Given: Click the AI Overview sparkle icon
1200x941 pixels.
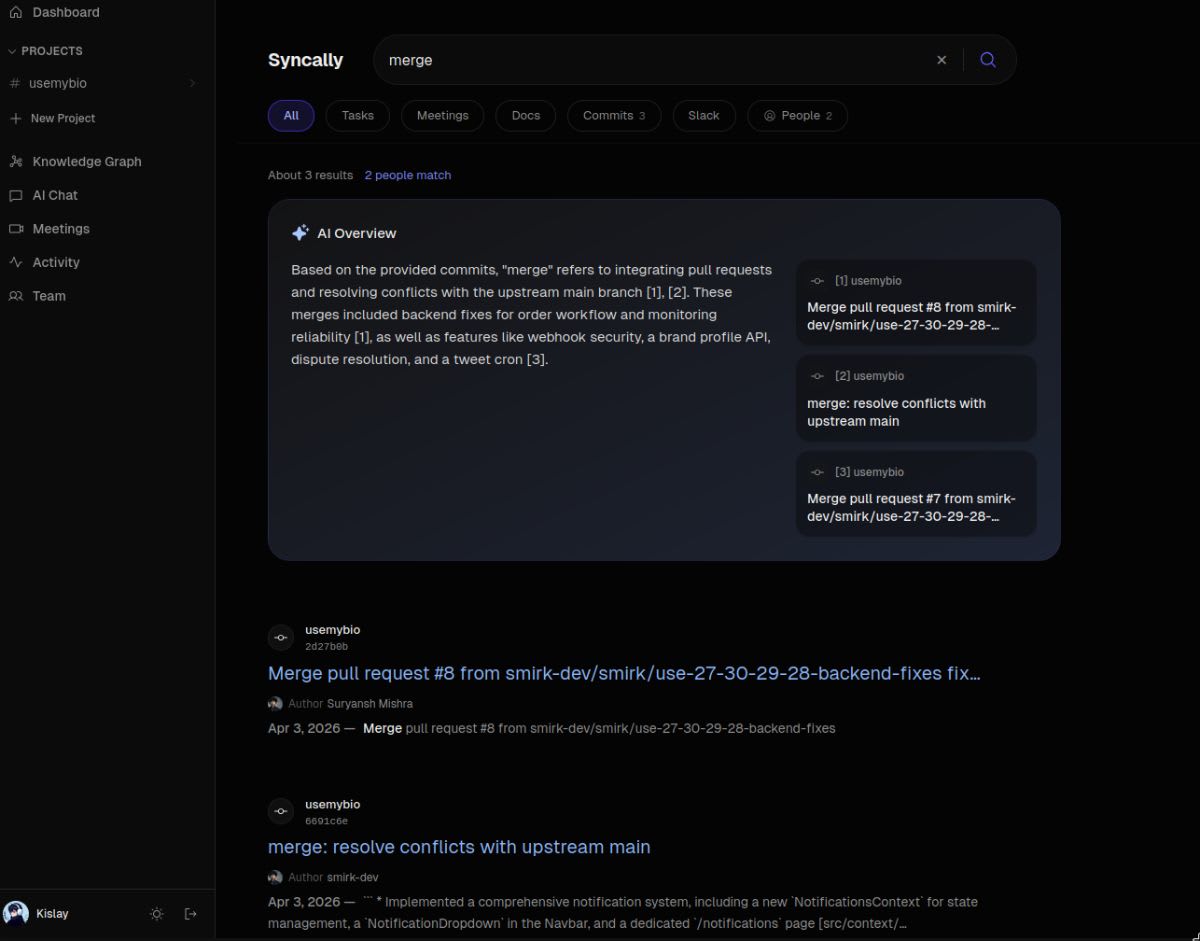Looking at the screenshot, I should coord(300,232).
